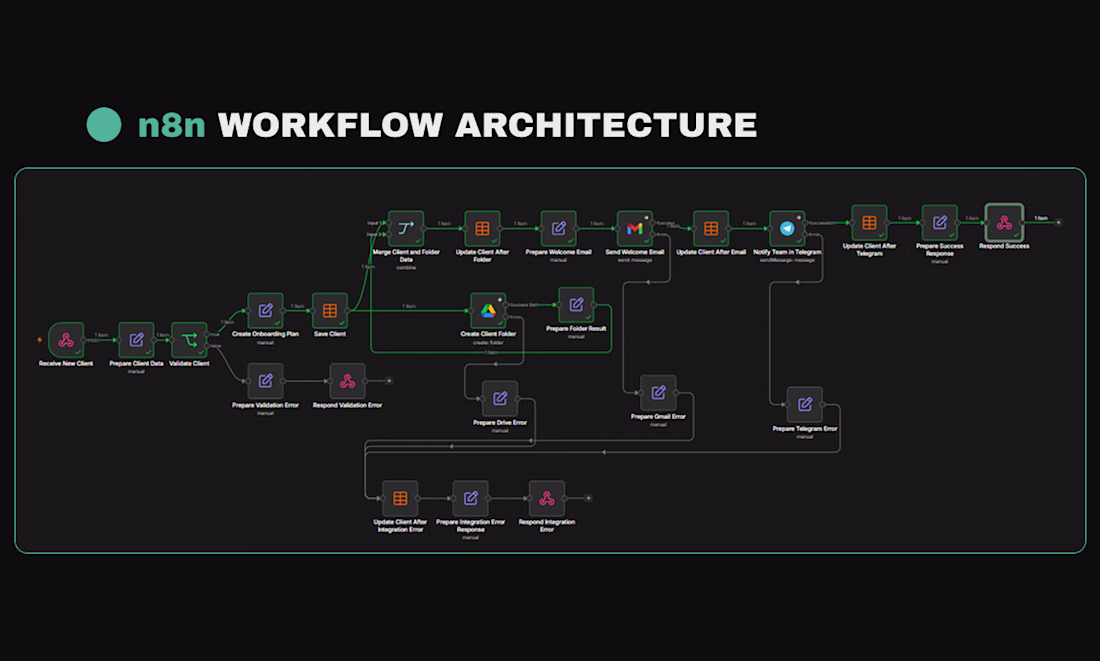The height and width of the screenshot is (661, 1100).
Task: Click the Respond Success webhook node
Action: coord(1004,223)
